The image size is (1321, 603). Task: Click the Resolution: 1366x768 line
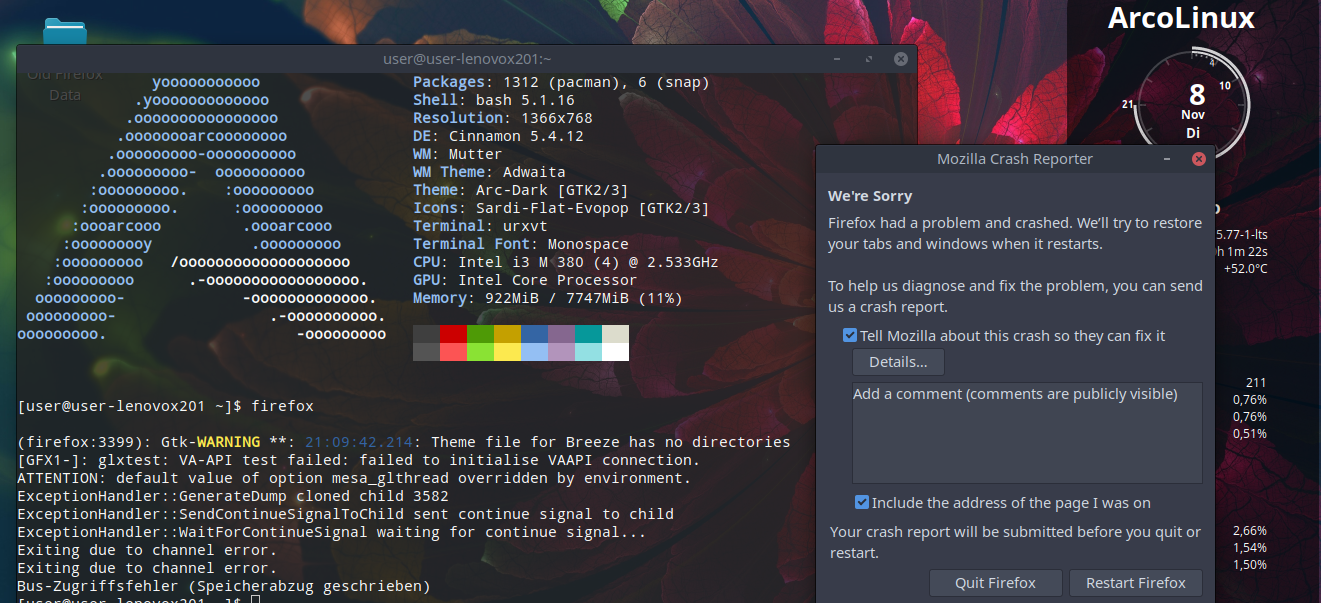pyautogui.click(x=503, y=118)
